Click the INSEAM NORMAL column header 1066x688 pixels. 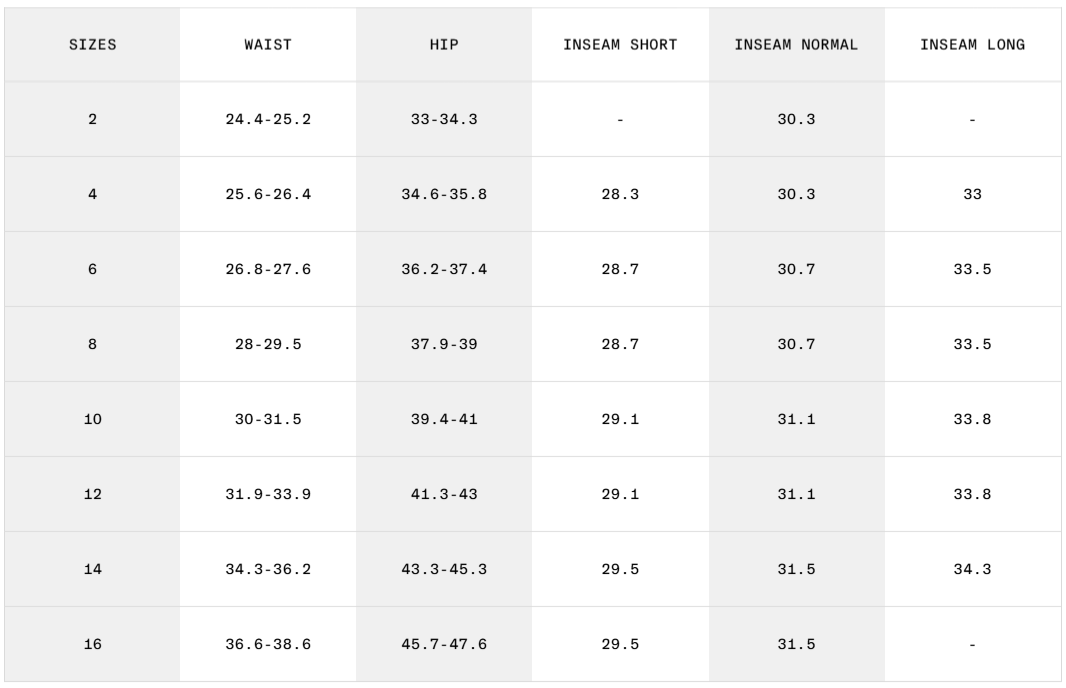[x=796, y=45]
